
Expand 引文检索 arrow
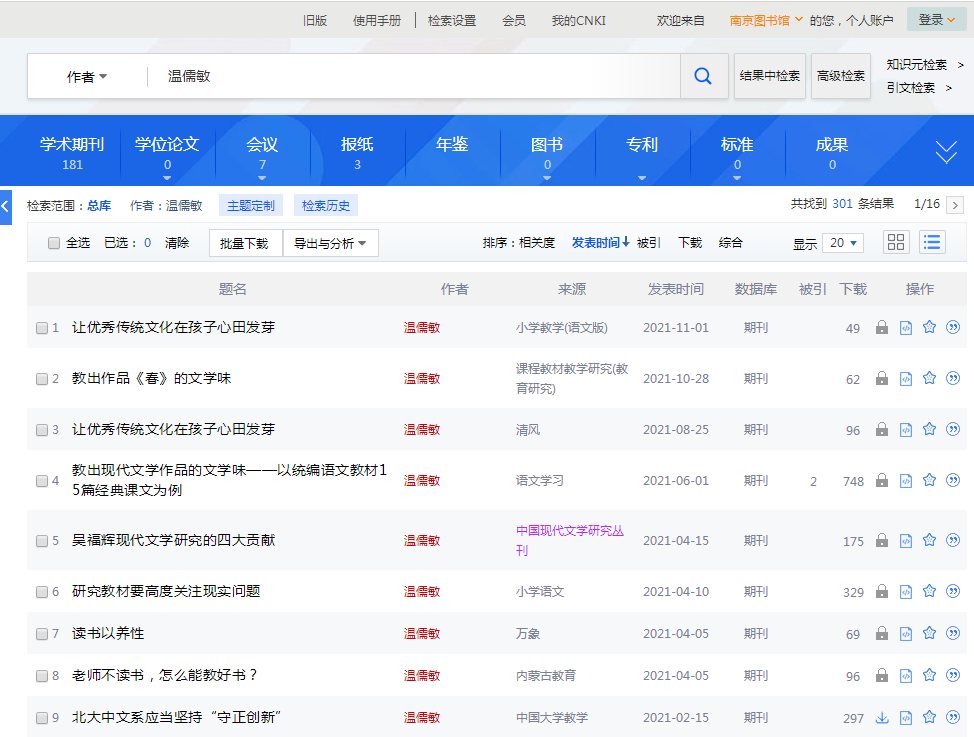pyautogui.click(x=949, y=88)
